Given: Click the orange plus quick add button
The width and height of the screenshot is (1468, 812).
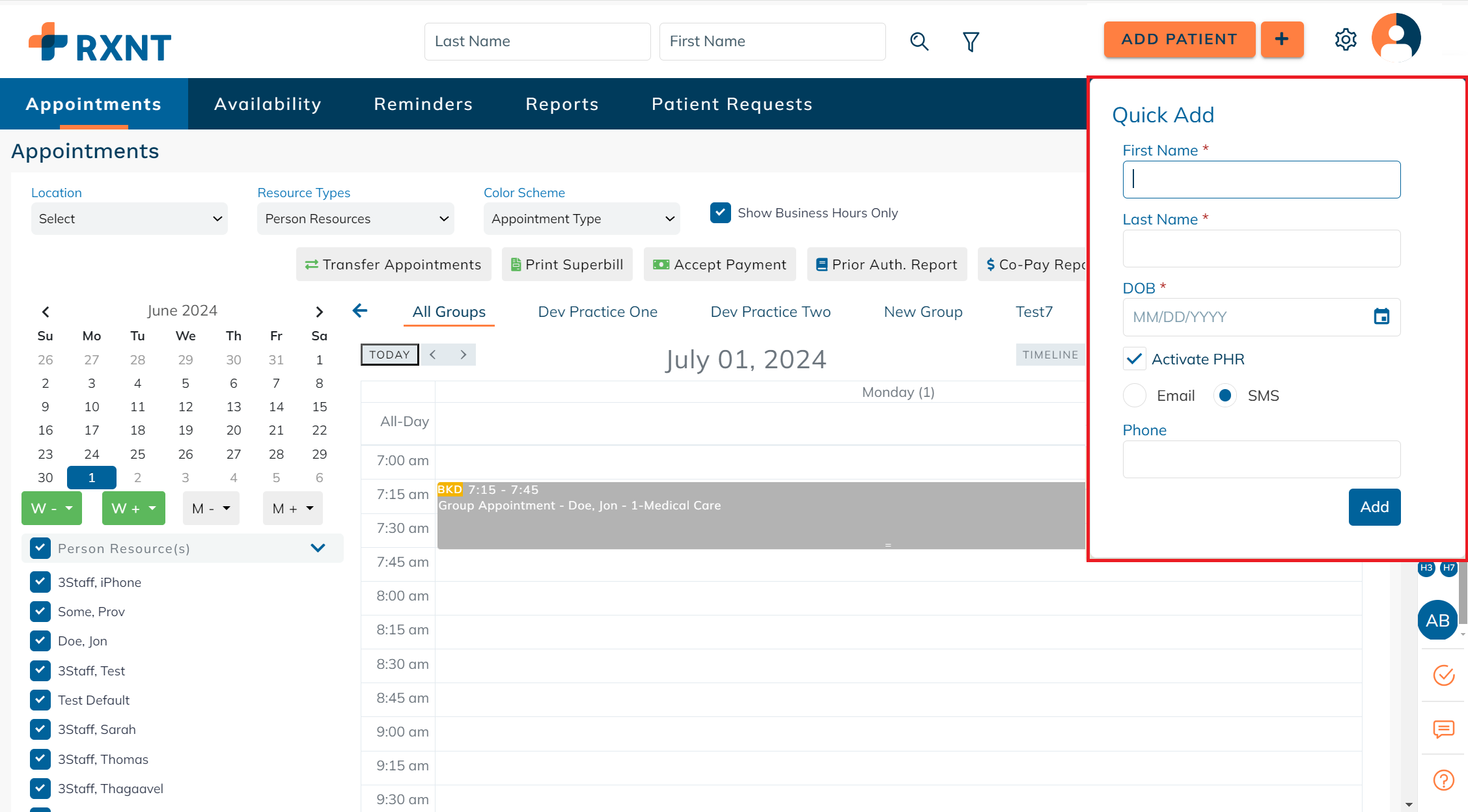Looking at the screenshot, I should 1282,39.
